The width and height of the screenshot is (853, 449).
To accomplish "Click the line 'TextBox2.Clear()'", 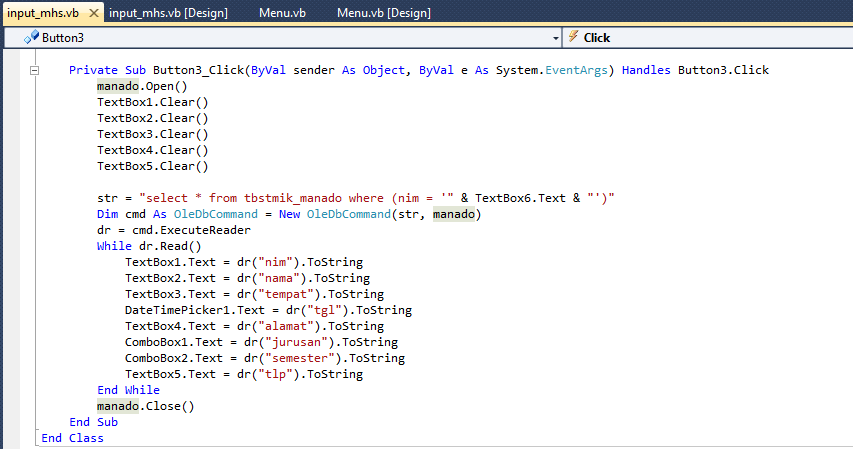I will pyautogui.click(x=153, y=118).
